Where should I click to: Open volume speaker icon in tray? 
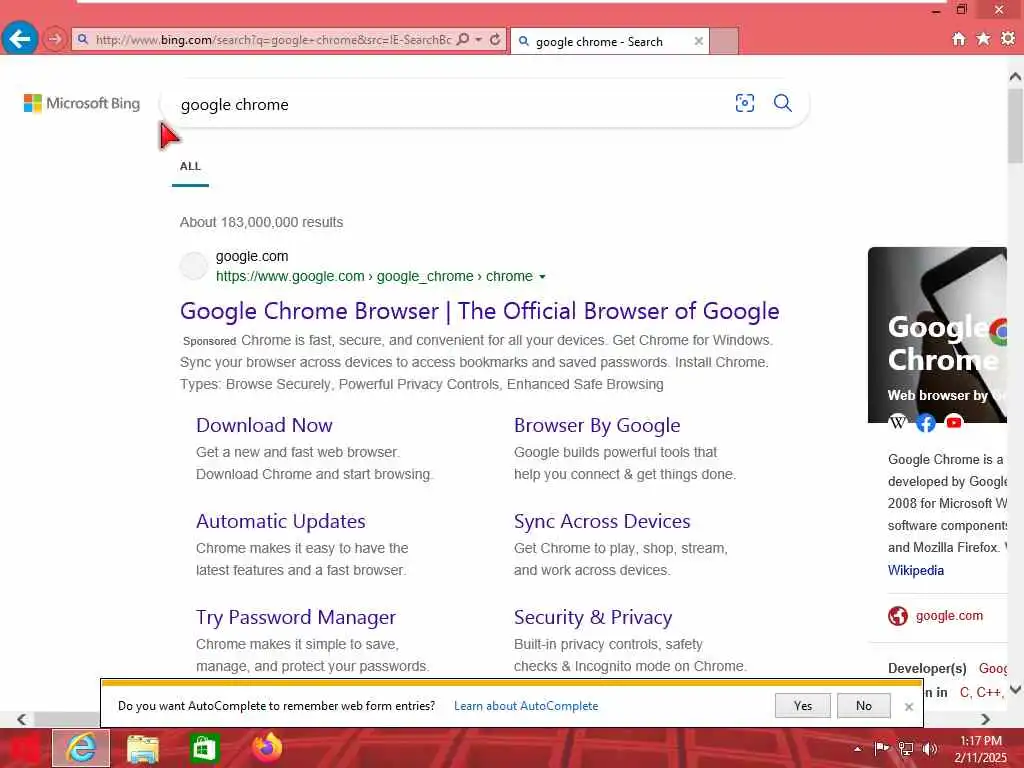point(929,748)
